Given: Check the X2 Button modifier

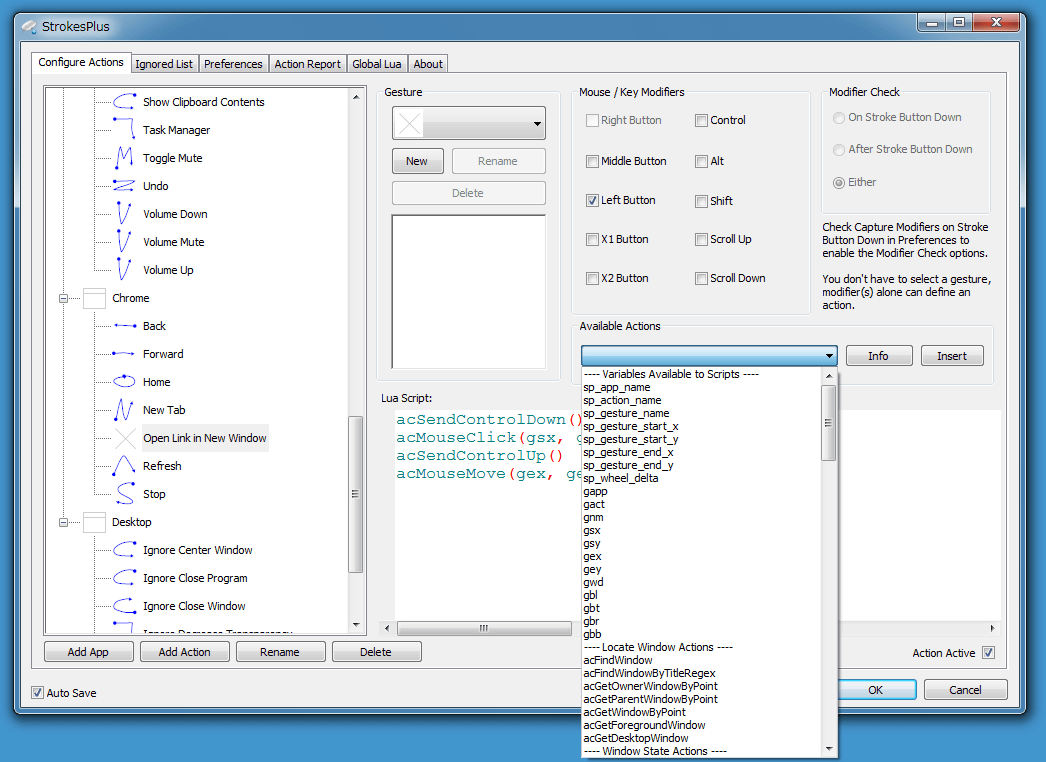Looking at the screenshot, I should (592, 278).
